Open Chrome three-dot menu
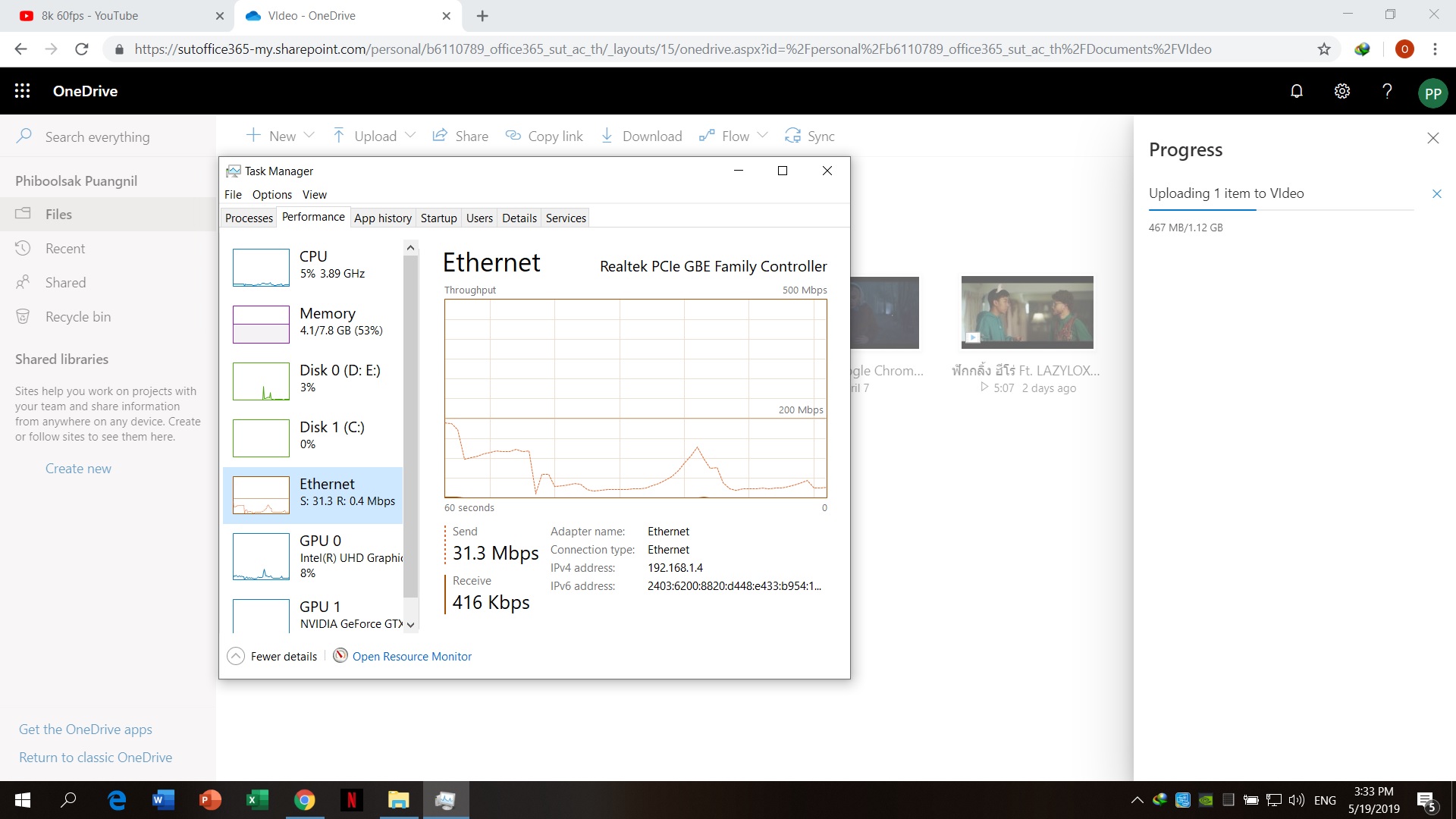1456x819 pixels. [1435, 49]
